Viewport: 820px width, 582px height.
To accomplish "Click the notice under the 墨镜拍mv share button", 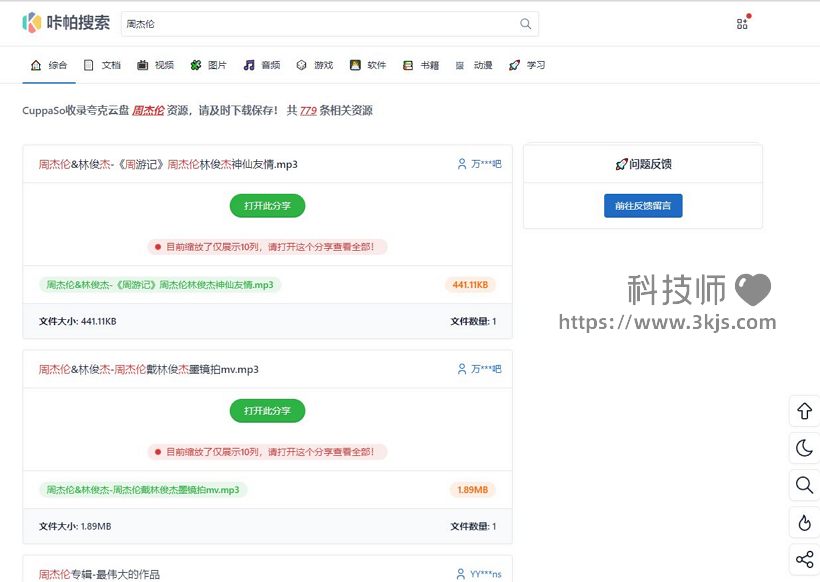I will [267, 452].
